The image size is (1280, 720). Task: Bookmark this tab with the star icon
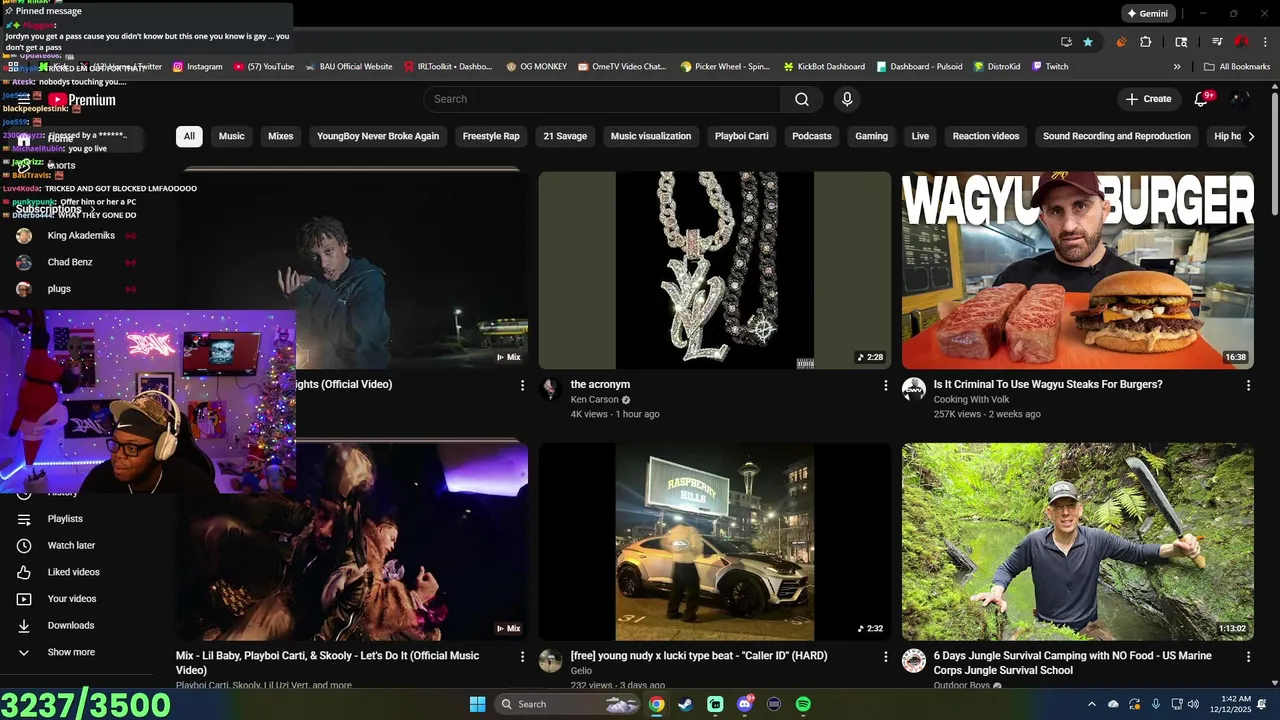click(x=1088, y=42)
